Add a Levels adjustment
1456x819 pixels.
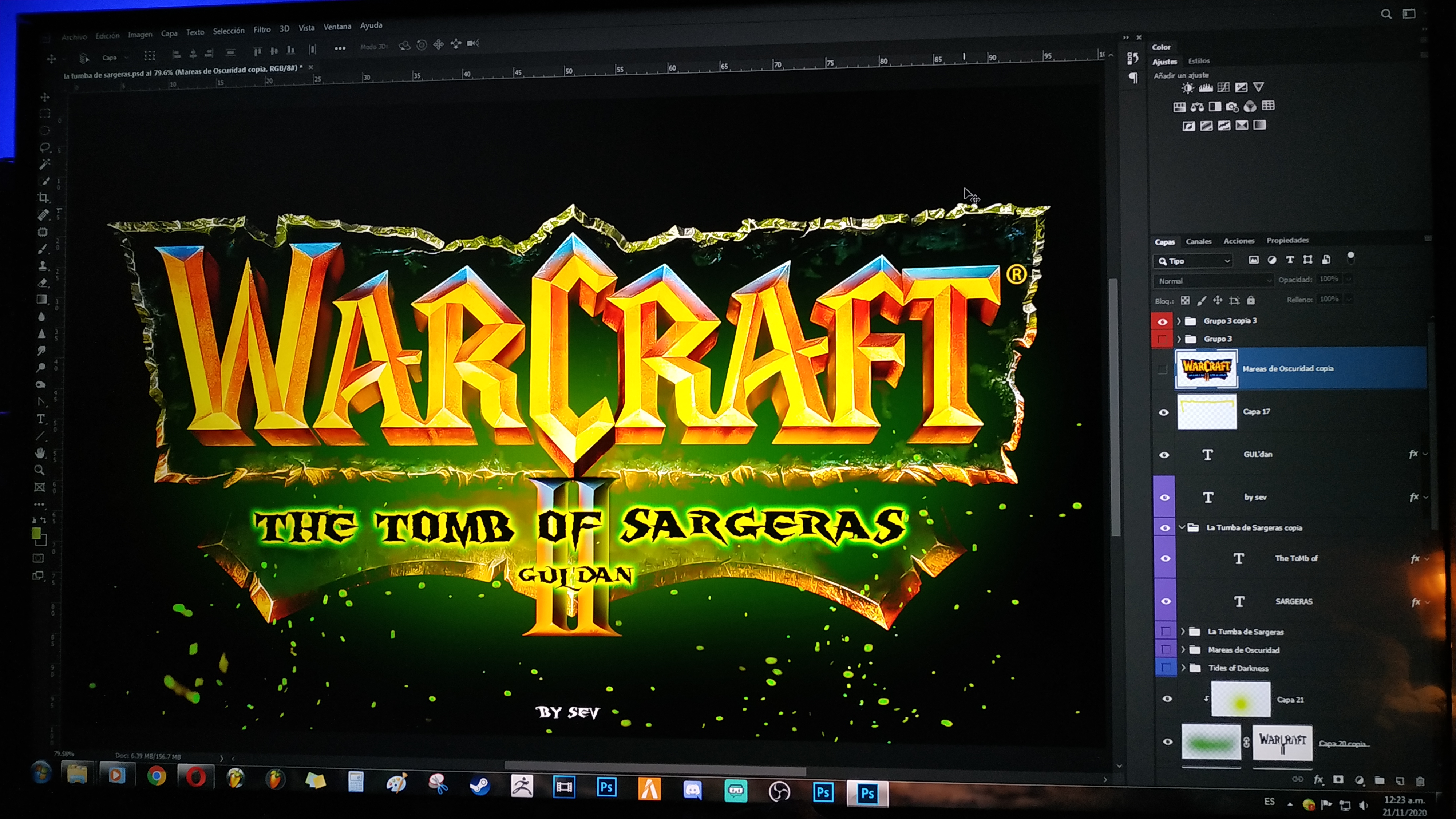tap(1206, 88)
